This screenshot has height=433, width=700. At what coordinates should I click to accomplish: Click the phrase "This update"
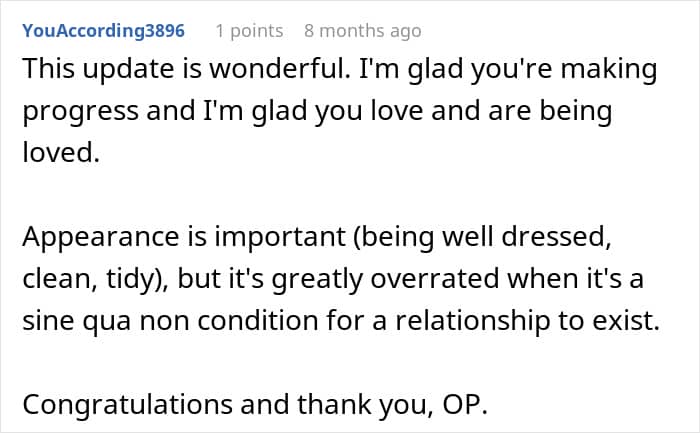click(x=81, y=71)
